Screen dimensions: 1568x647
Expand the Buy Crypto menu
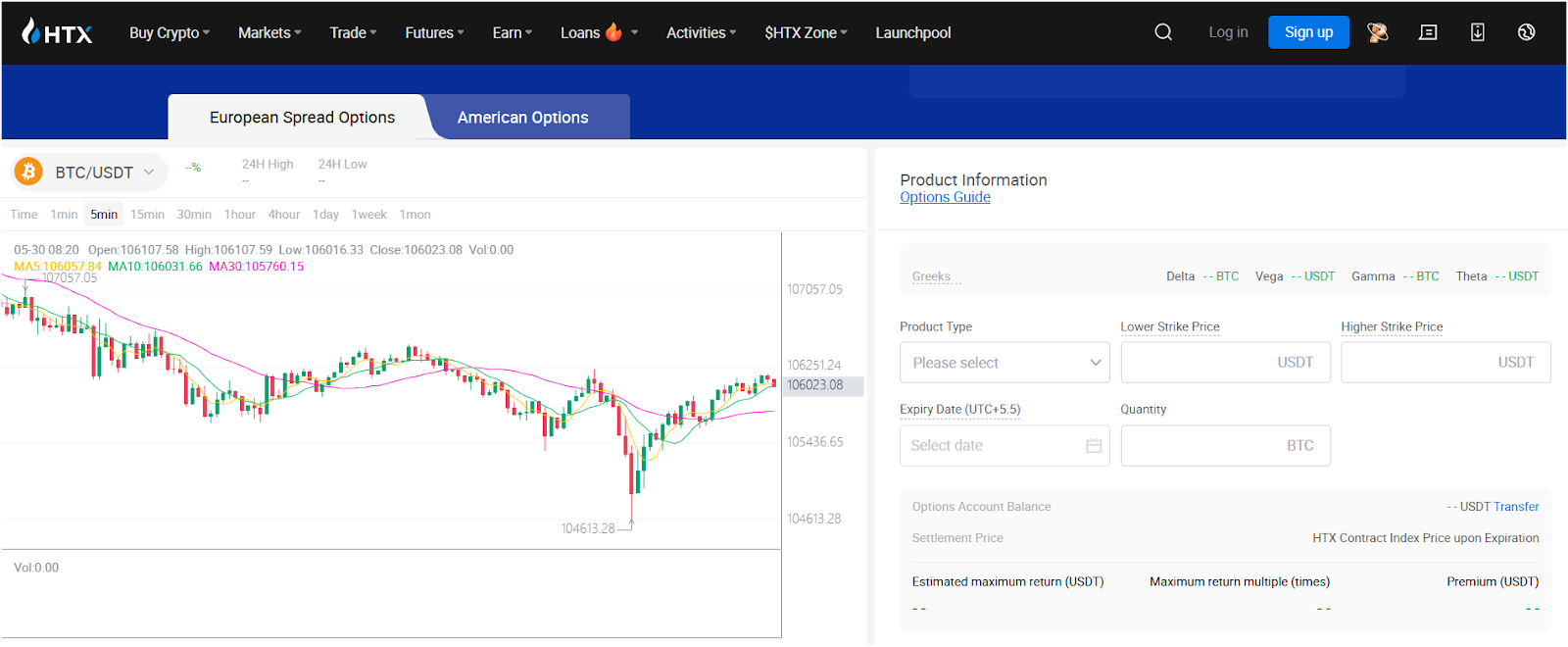pyautogui.click(x=169, y=32)
